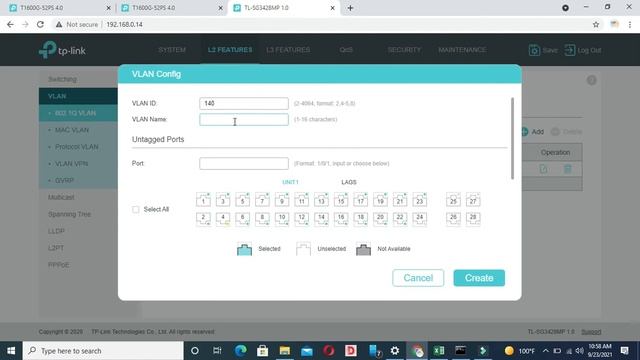This screenshot has width=640, height=360.
Task: Focus the VLAN ID input field
Action: click(x=244, y=103)
